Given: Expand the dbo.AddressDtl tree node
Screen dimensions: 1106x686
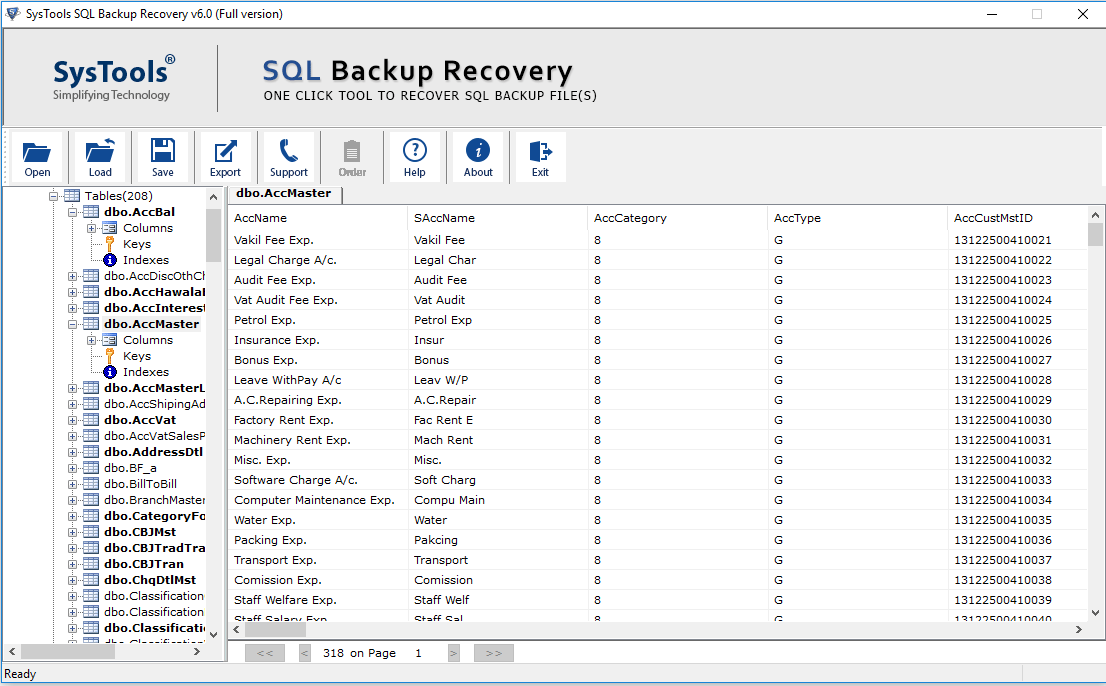Looking at the screenshot, I should (73, 453).
